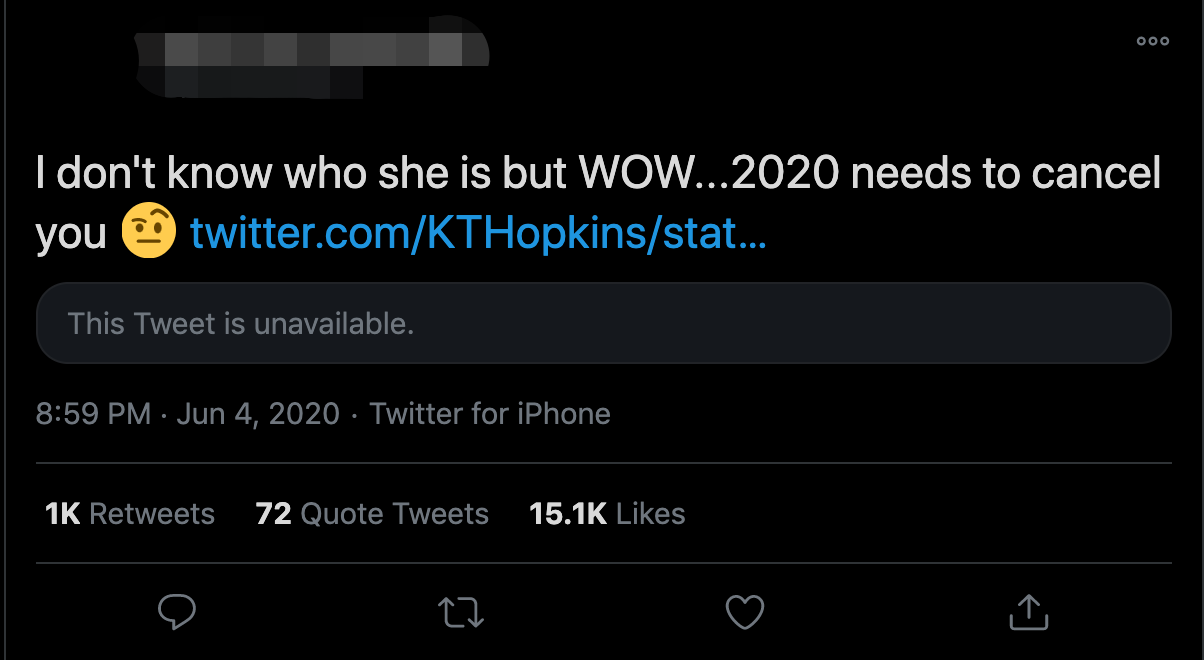Open the twitter.com/KTHopkins status link
The width and height of the screenshot is (1204, 660).
[478, 233]
